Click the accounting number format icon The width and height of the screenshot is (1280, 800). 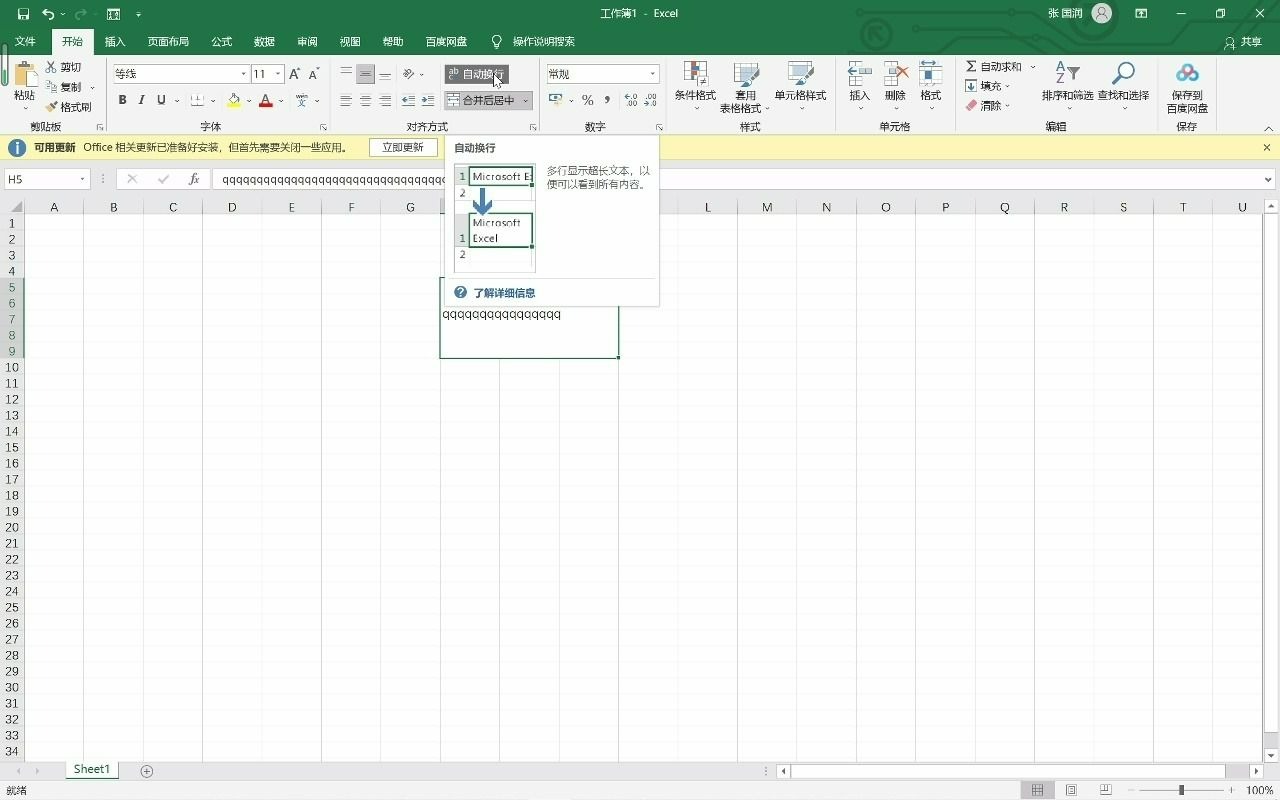556,100
